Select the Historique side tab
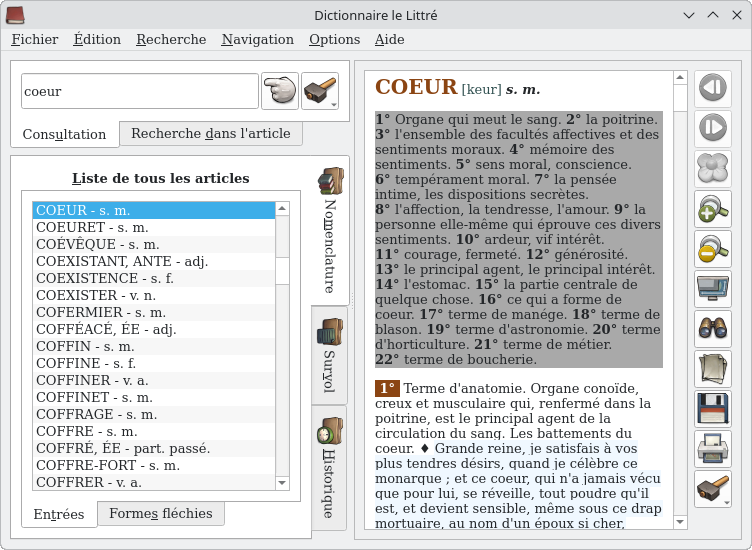Image resolution: width=752 pixels, height=550 pixels. pos(329,468)
